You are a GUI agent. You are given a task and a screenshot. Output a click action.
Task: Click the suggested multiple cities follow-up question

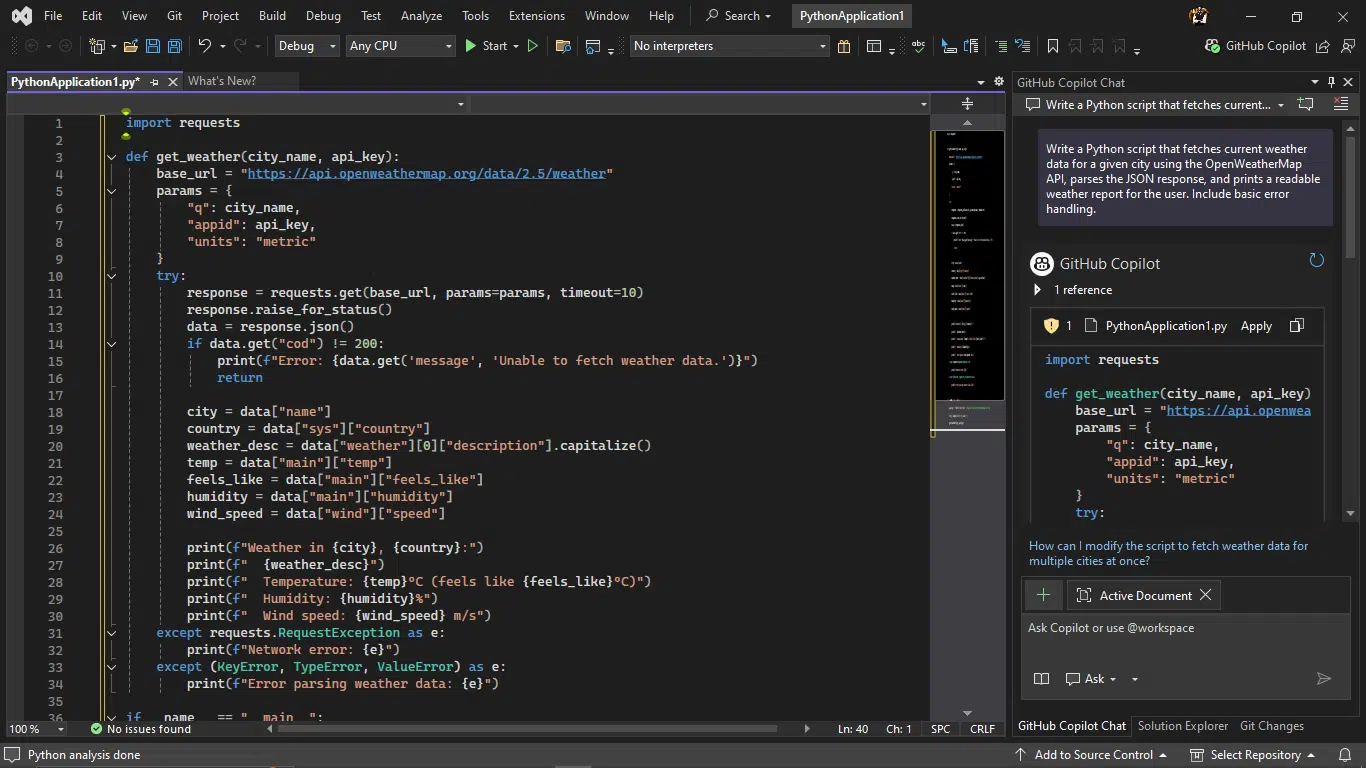(x=1168, y=553)
